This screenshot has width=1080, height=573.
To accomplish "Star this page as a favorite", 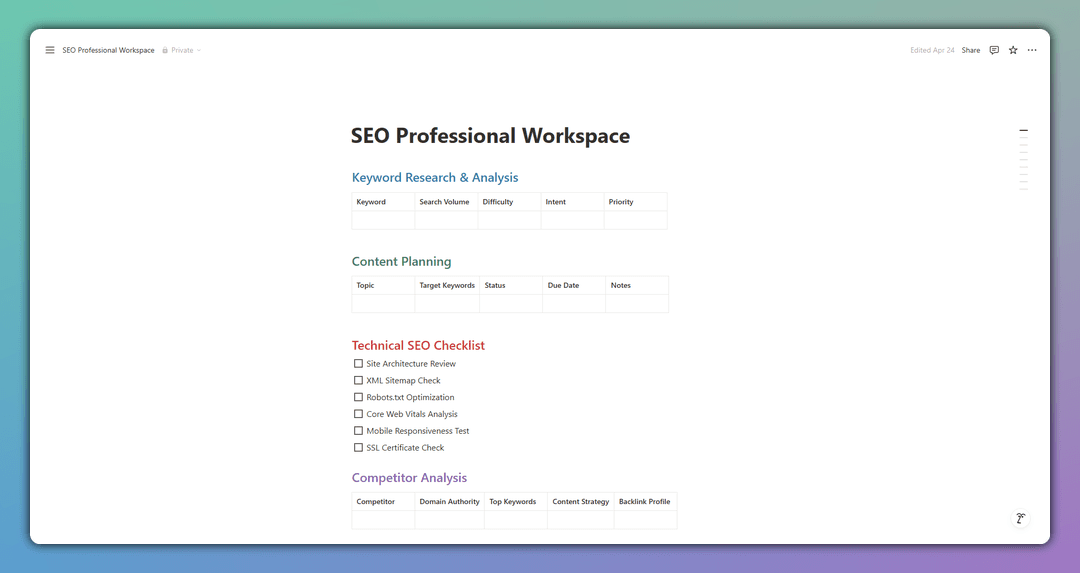I will point(1013,50).
